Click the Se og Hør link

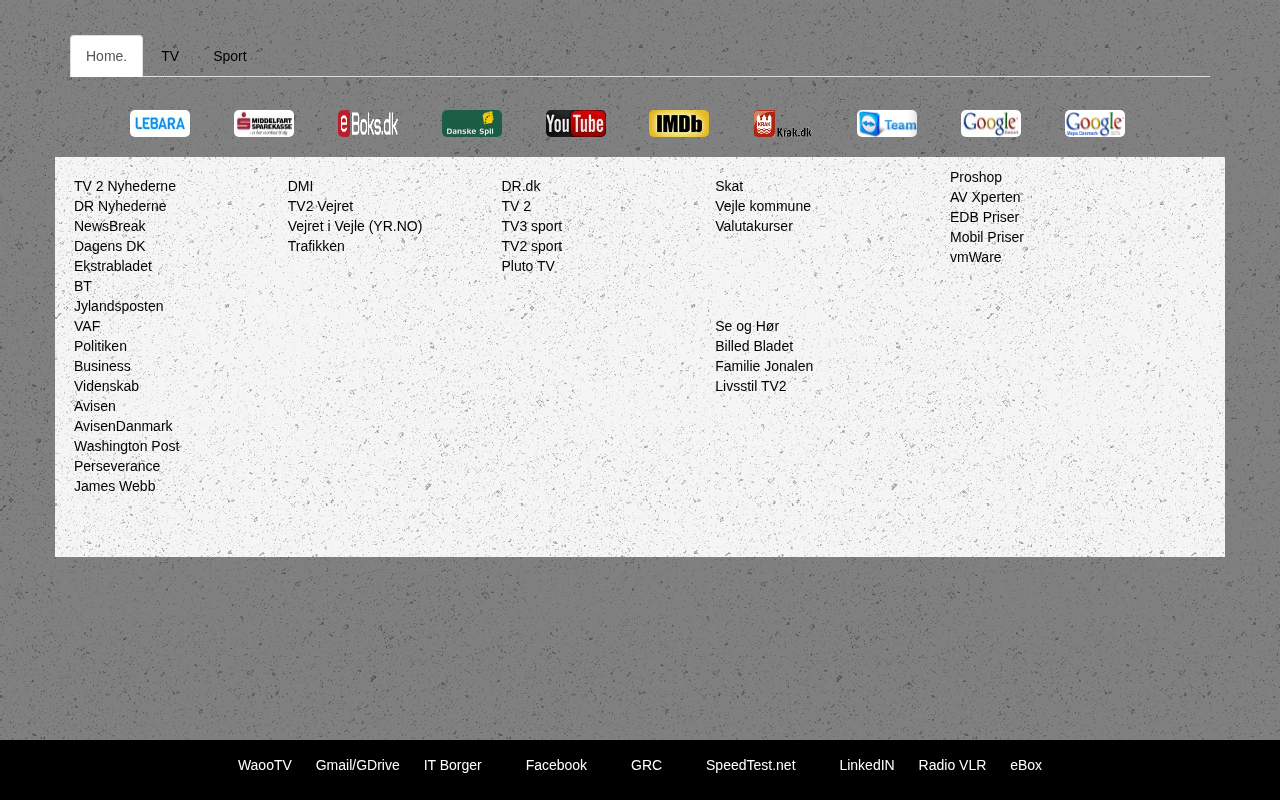(747, 326)
